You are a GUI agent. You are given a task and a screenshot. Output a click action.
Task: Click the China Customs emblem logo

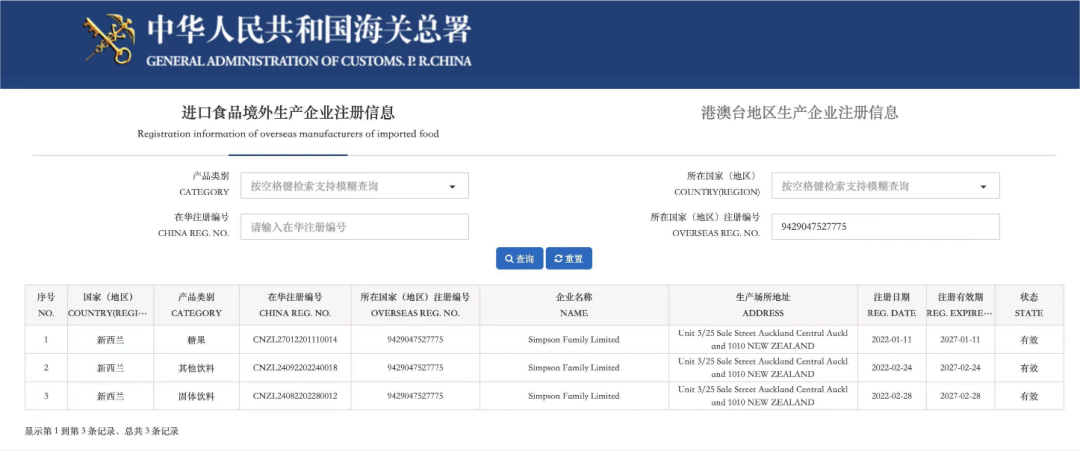click(x=111, y=40)
